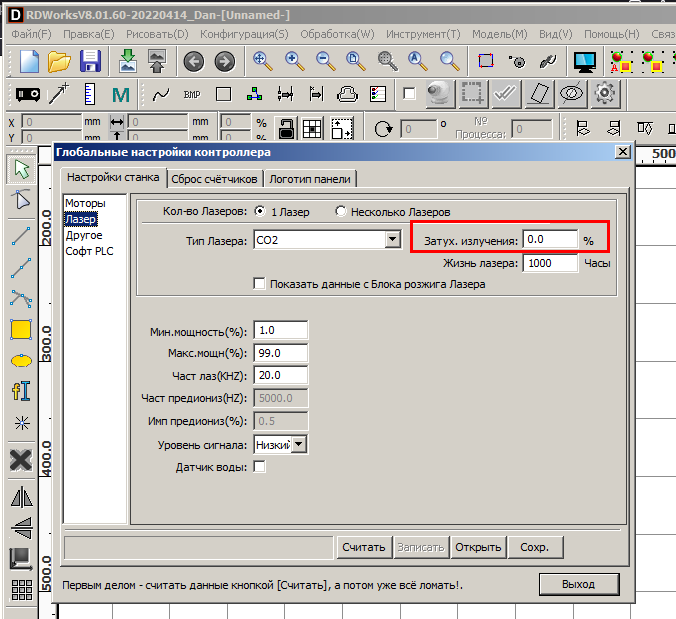Select Моторы in the settings list

[85, 203]
